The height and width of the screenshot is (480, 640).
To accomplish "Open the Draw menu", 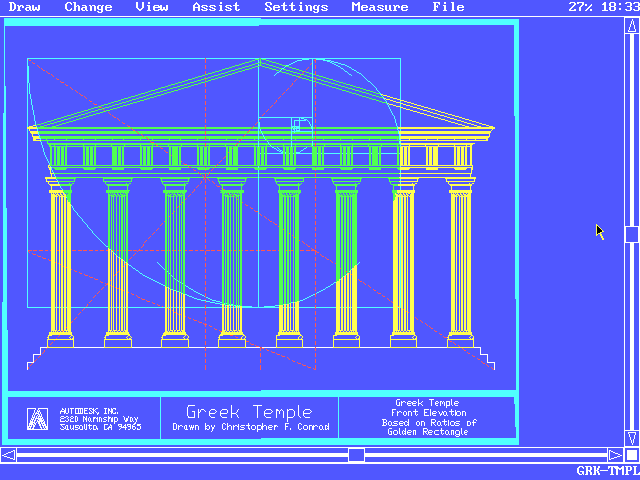I will (x=24, y=7).
